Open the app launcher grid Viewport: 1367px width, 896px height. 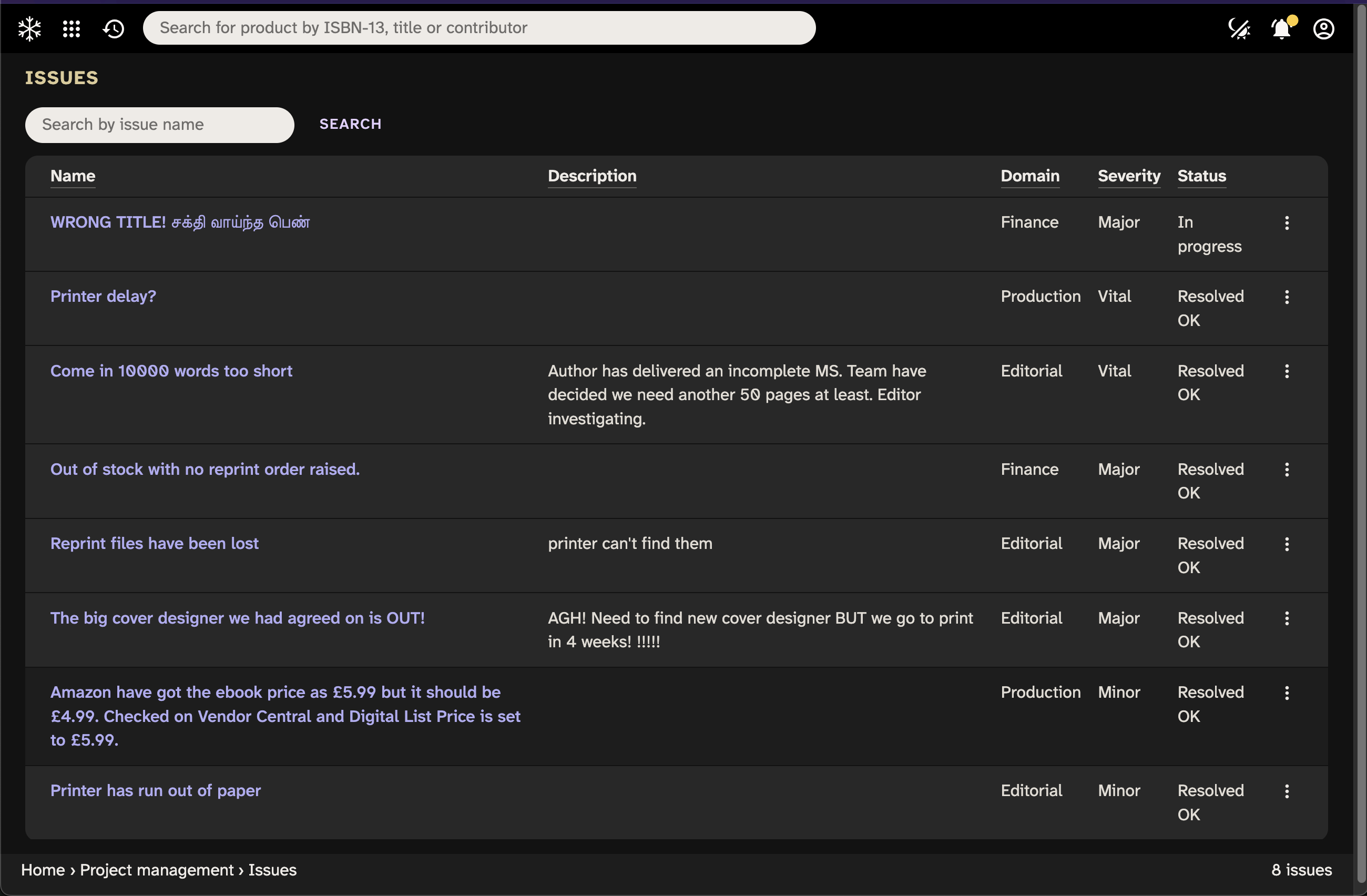tap(71, 28)
